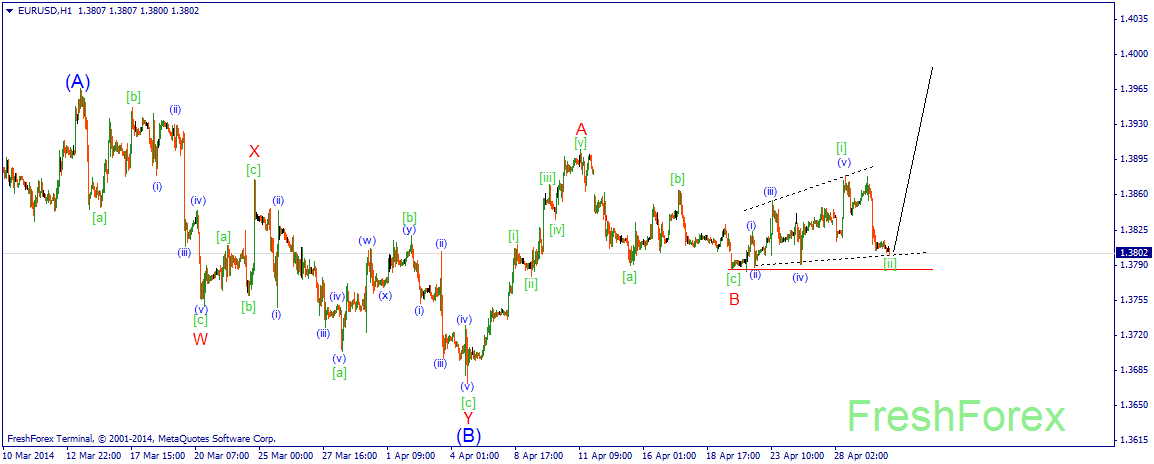The width and height of the screenshot is (1154, 464).
Task: Click the 4 Apr 01:00 time label
Action: tap(475, 456)
